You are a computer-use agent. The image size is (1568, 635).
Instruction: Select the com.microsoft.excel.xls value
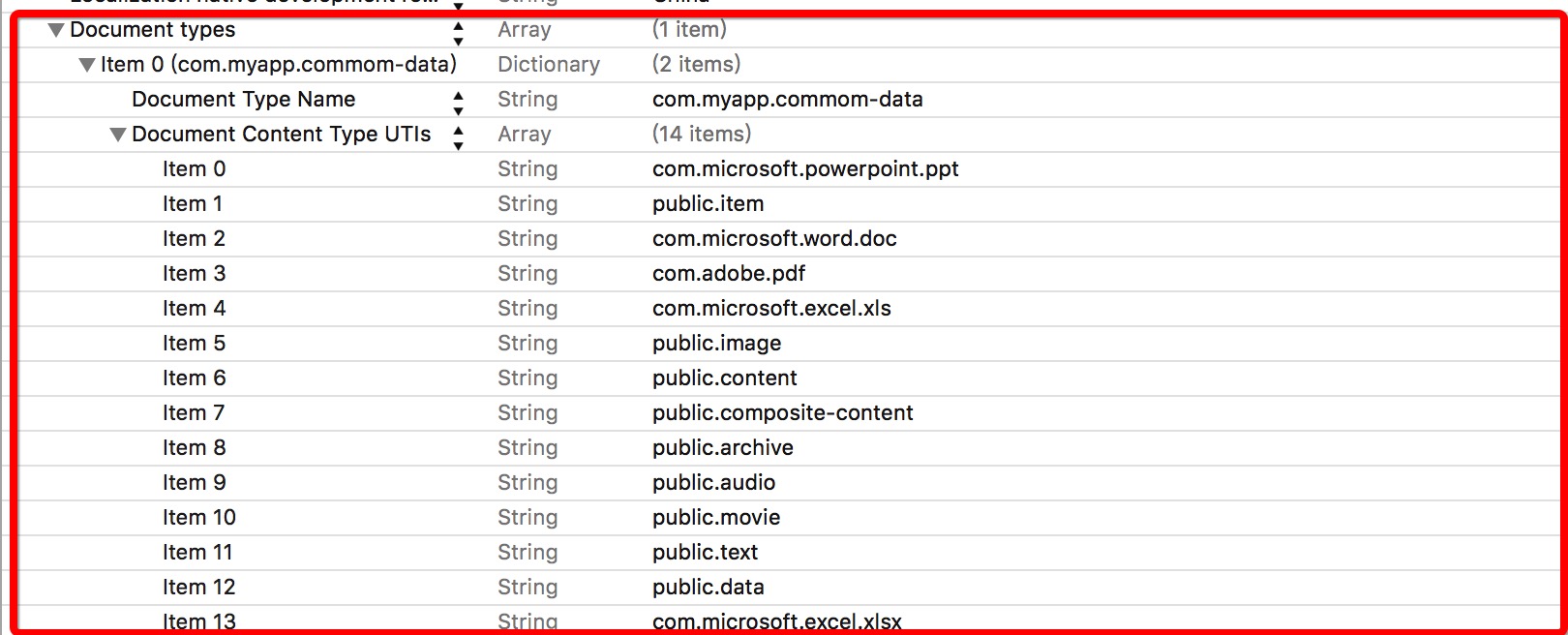point(771,309)
